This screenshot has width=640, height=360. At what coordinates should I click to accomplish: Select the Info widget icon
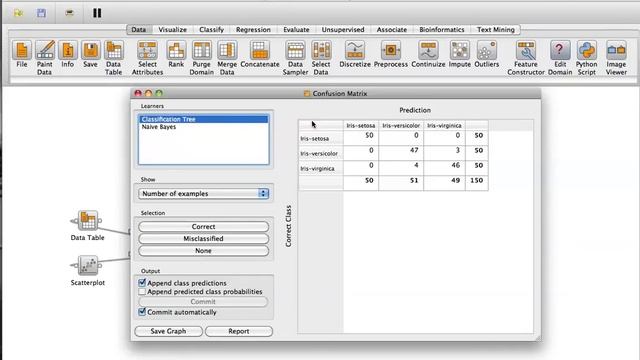pyautogui.click(x=68, y=50)
